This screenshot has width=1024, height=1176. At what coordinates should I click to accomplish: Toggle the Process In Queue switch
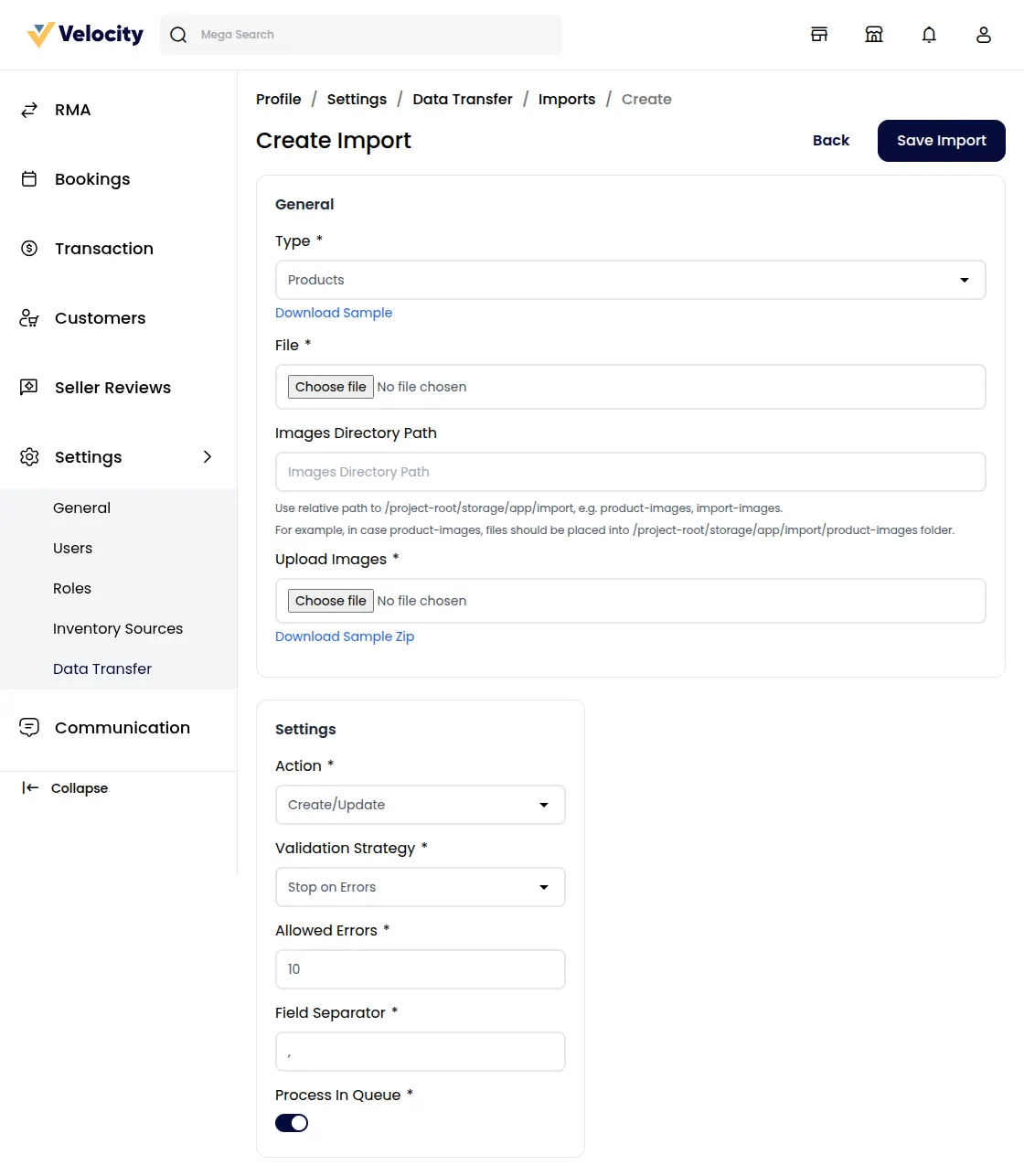tap(292, 1123)
